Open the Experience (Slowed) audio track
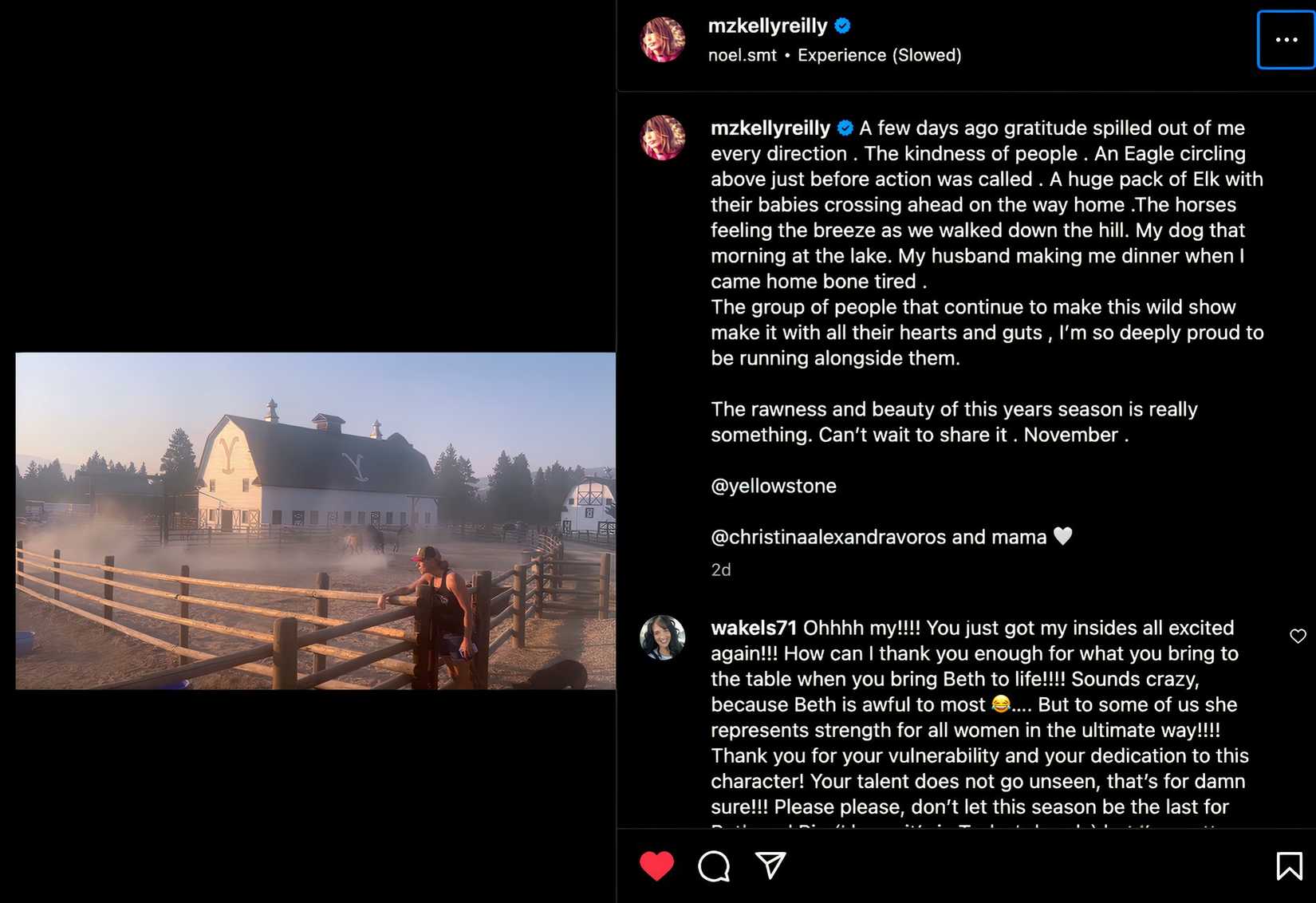Image resolution: width=1316 pixels, height=903 pixels. tap(879, 56)
